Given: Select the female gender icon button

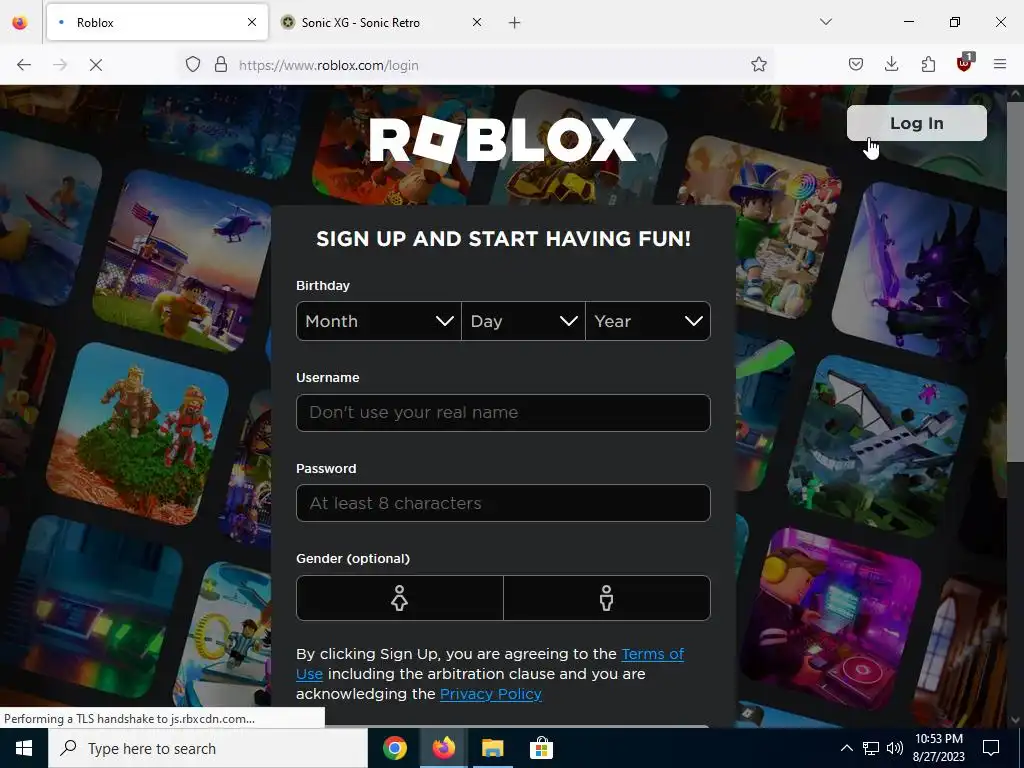Looking at the screenshot, I should click(400, 598).
